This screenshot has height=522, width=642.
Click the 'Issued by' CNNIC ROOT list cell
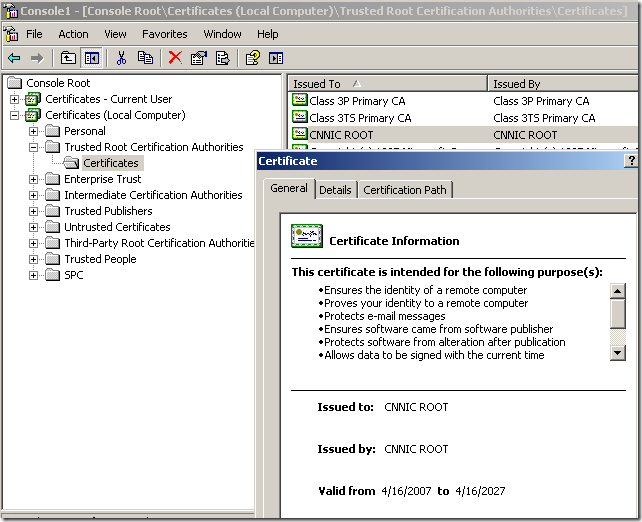point(525,135)
